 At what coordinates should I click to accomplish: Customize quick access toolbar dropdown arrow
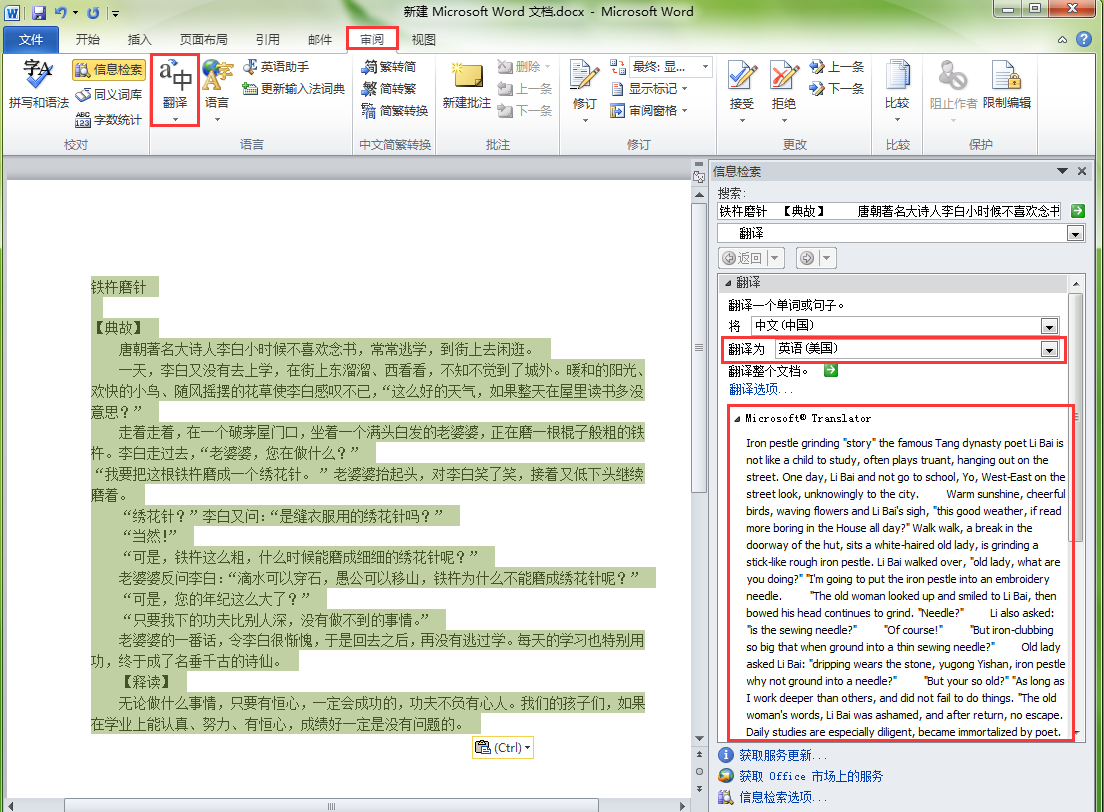click(x=115, y=13)
